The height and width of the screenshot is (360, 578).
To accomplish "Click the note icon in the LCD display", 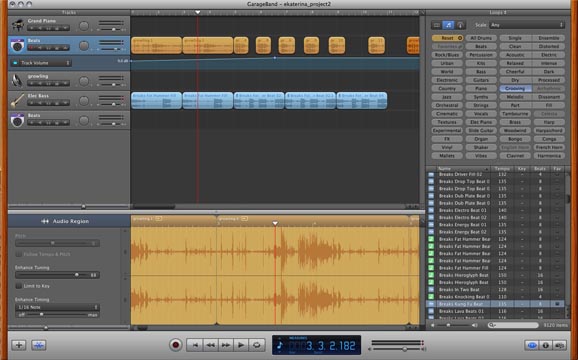I will [280, 346].
